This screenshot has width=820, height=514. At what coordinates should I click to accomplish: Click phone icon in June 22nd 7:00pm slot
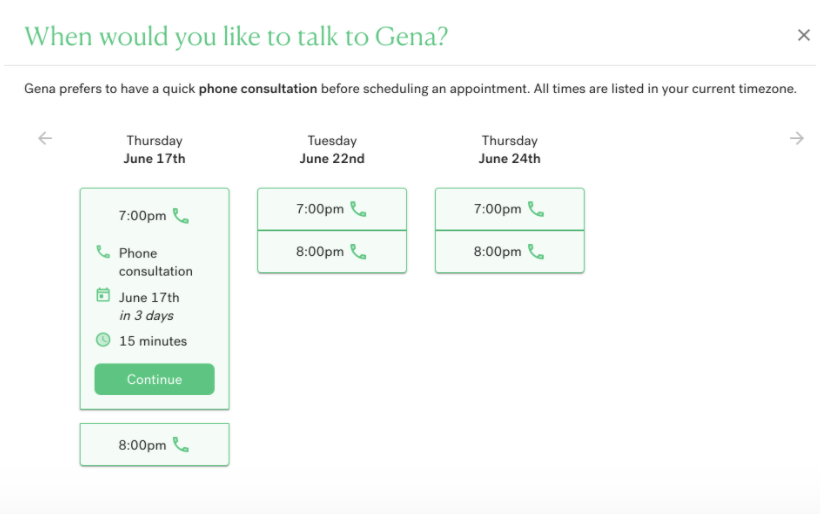point(358,209)
